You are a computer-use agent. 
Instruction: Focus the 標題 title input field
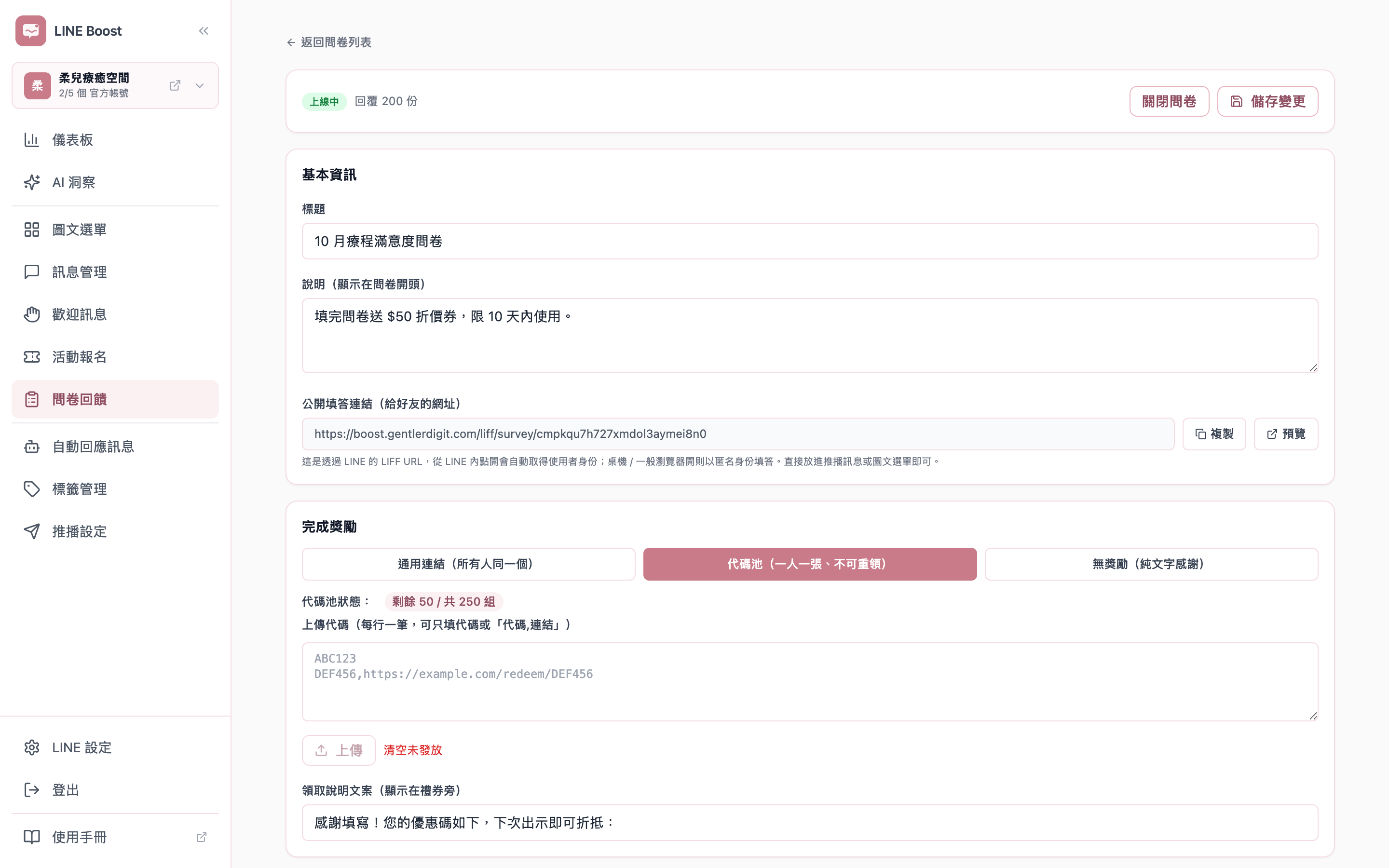(x=810, y=241)
